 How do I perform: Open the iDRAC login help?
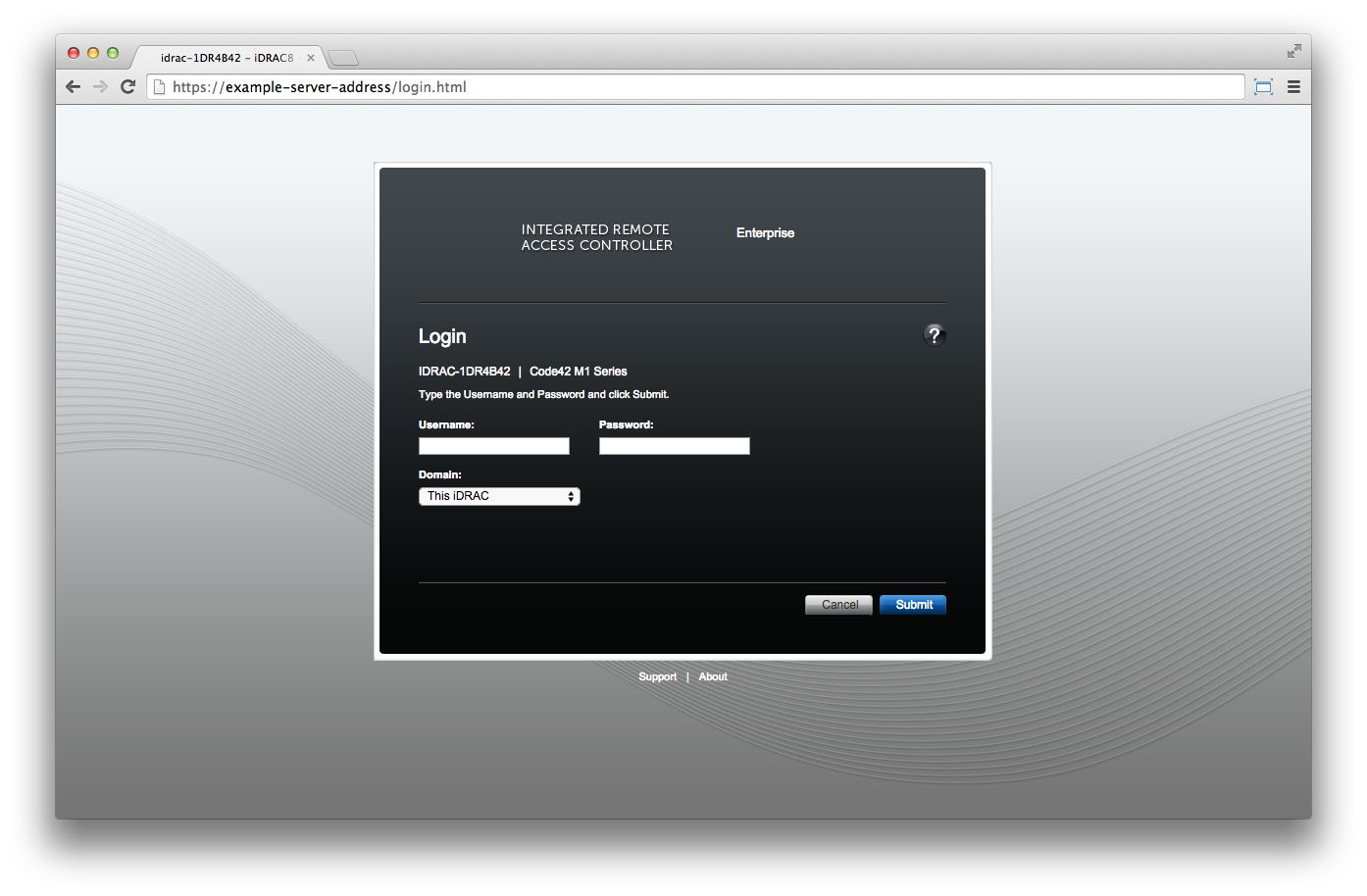tap(934, 334)
